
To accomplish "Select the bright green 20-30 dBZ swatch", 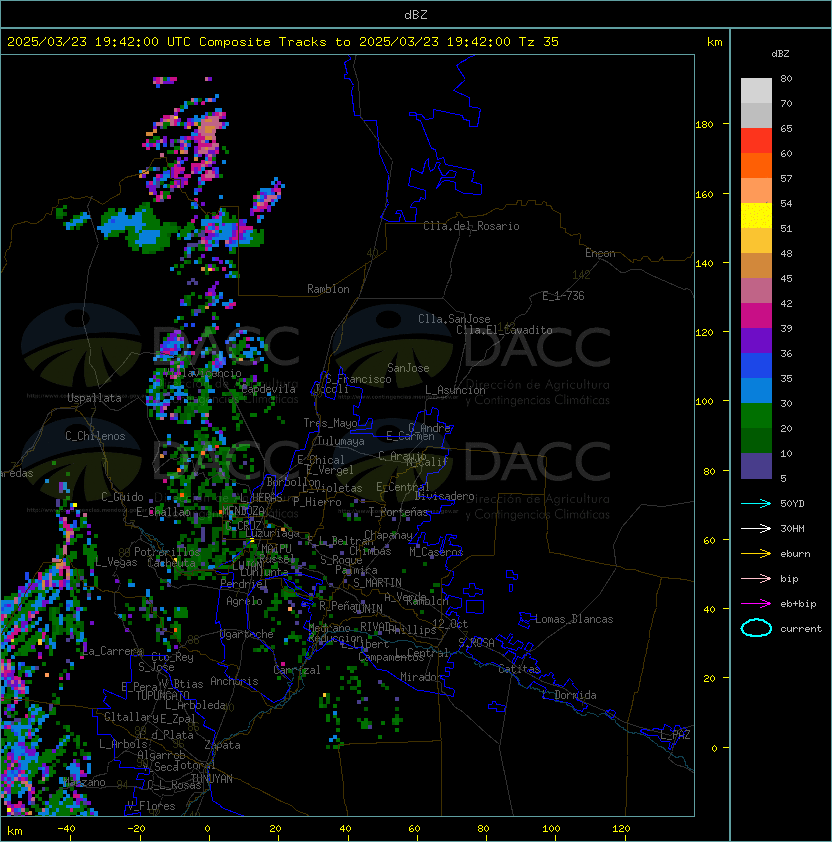I will [x=756, y=416].
